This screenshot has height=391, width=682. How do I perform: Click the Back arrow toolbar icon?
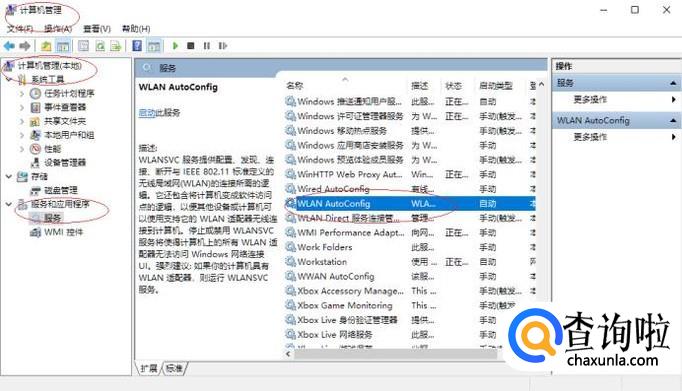coord(9,46)
